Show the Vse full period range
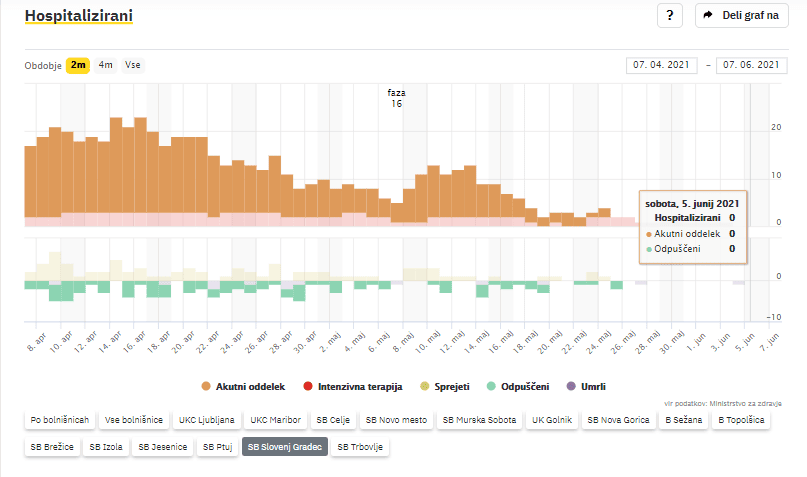 click(132, 65)
